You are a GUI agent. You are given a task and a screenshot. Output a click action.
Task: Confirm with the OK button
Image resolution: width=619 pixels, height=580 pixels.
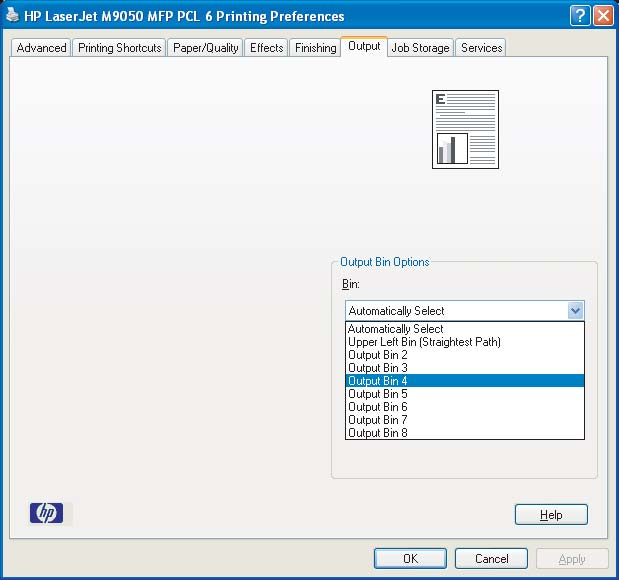tap(410, 559)
